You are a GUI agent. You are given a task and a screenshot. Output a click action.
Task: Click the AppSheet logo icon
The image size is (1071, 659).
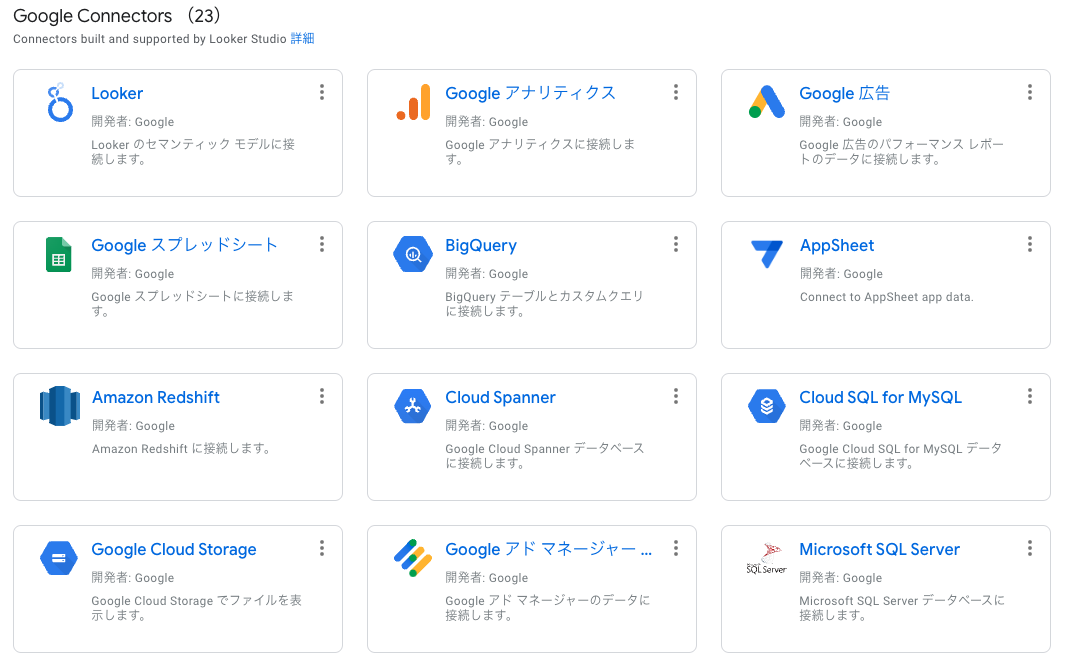point(767,254)
